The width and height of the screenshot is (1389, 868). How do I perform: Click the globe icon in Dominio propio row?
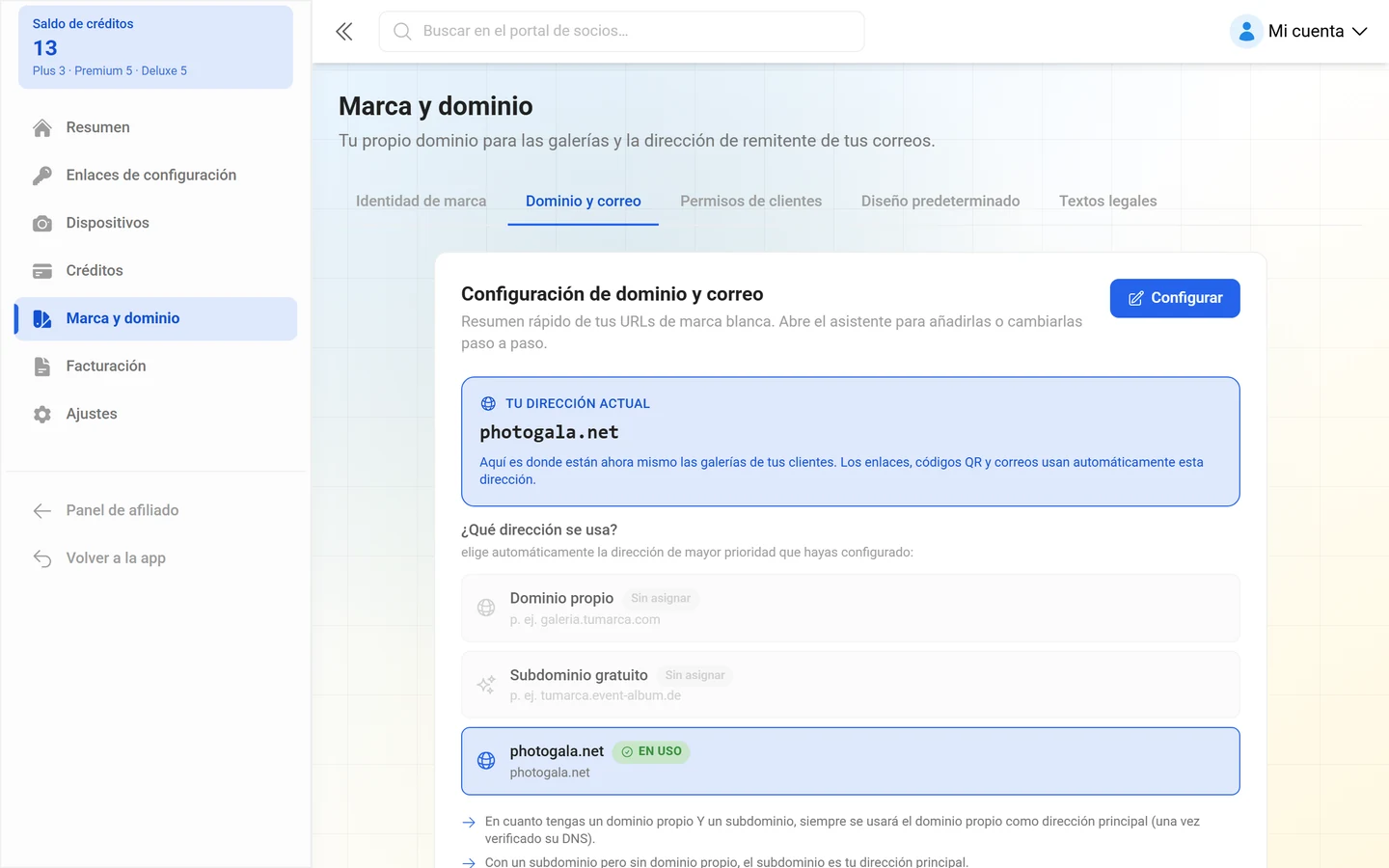pyautogui.click(x=486, y=608)
